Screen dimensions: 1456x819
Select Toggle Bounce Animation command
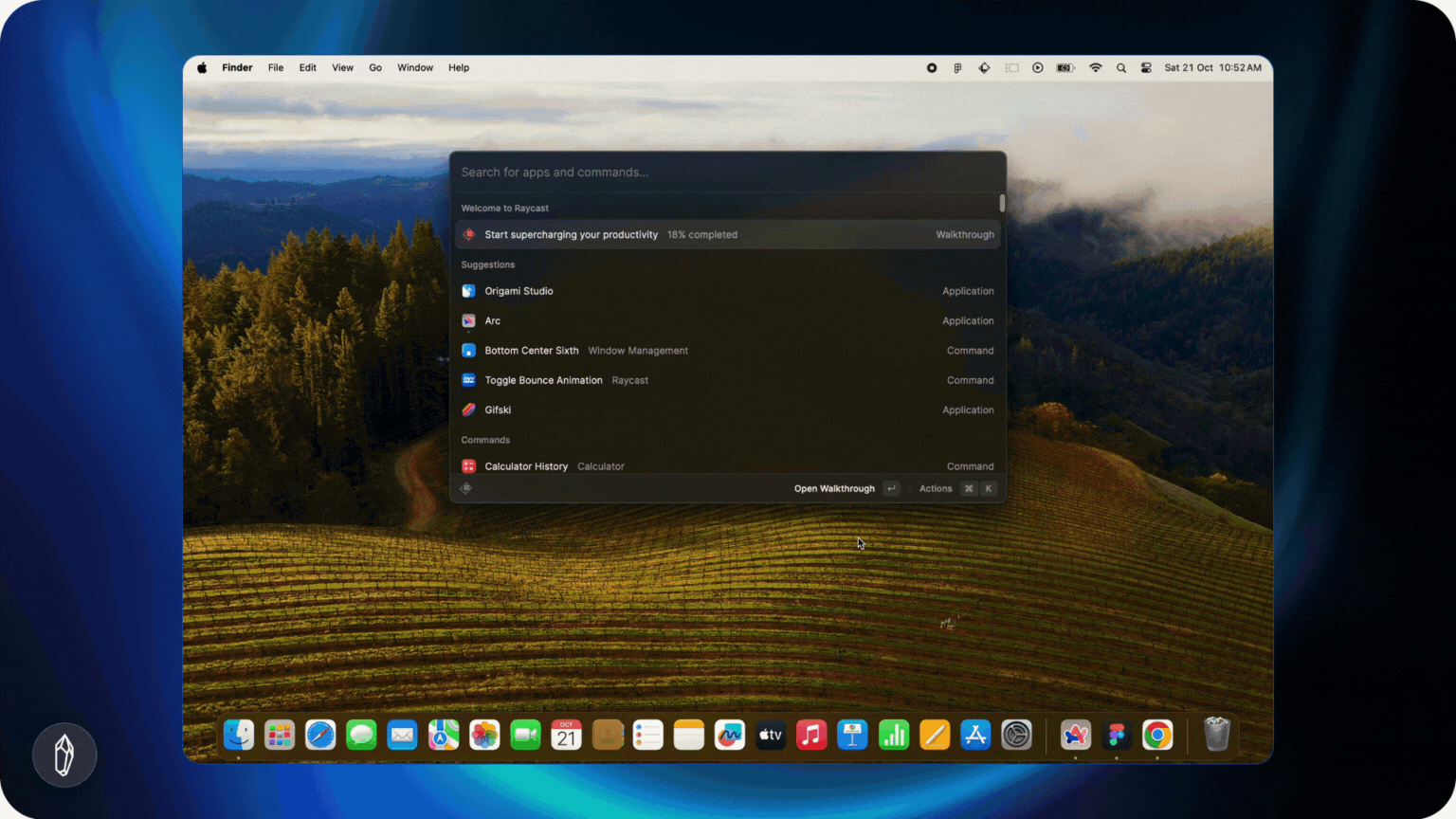tap(727, 380)
